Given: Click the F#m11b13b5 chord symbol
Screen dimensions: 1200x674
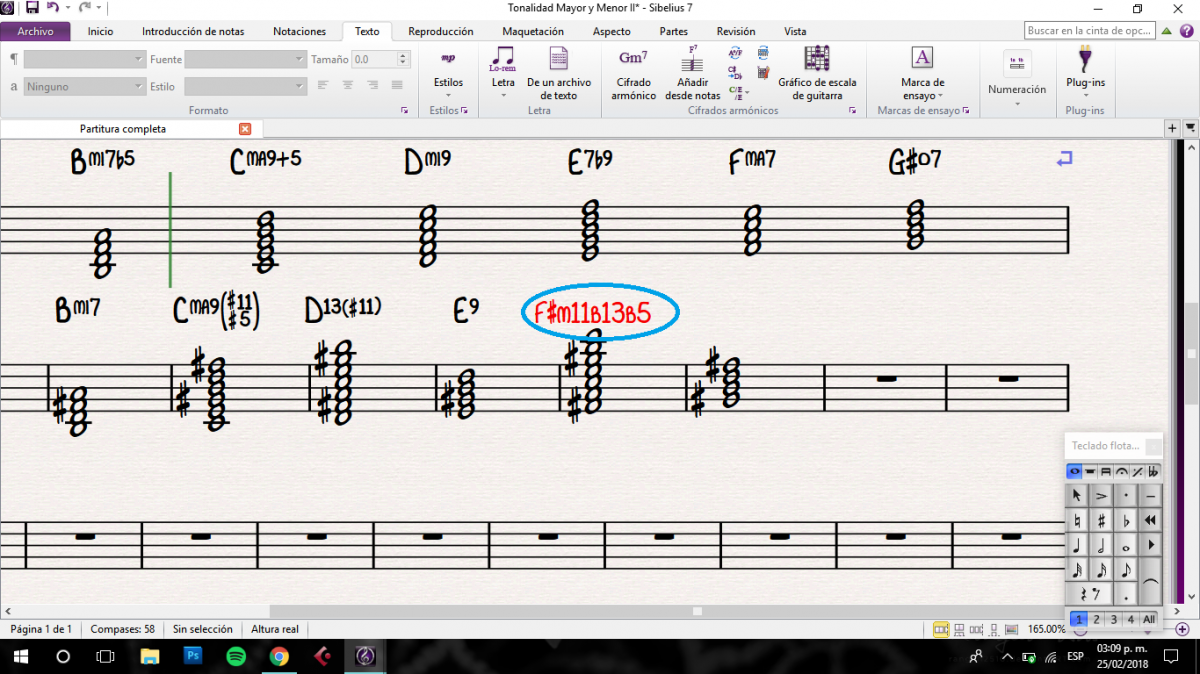Looking at the screenshot, I should coord(593,314).
